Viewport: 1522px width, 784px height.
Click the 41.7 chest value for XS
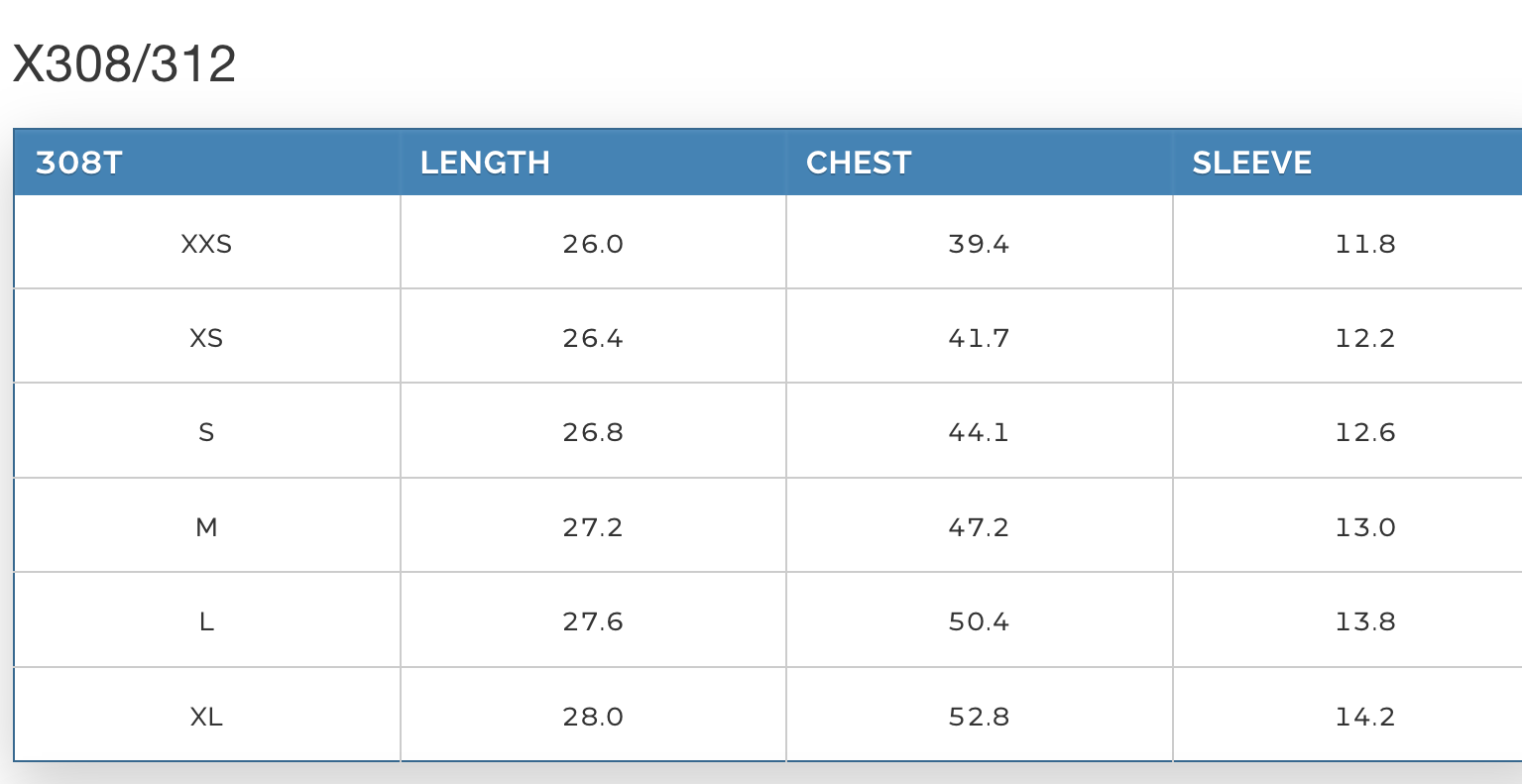point(979,338)
